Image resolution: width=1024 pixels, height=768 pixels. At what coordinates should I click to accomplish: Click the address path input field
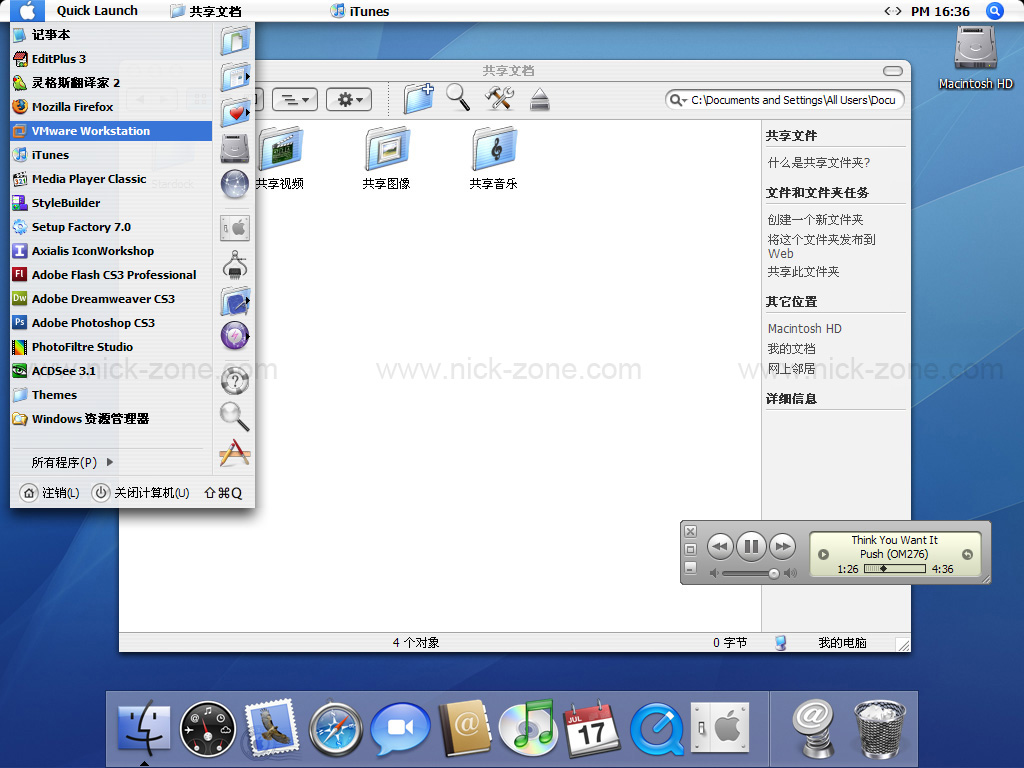(x=793, y=100)
